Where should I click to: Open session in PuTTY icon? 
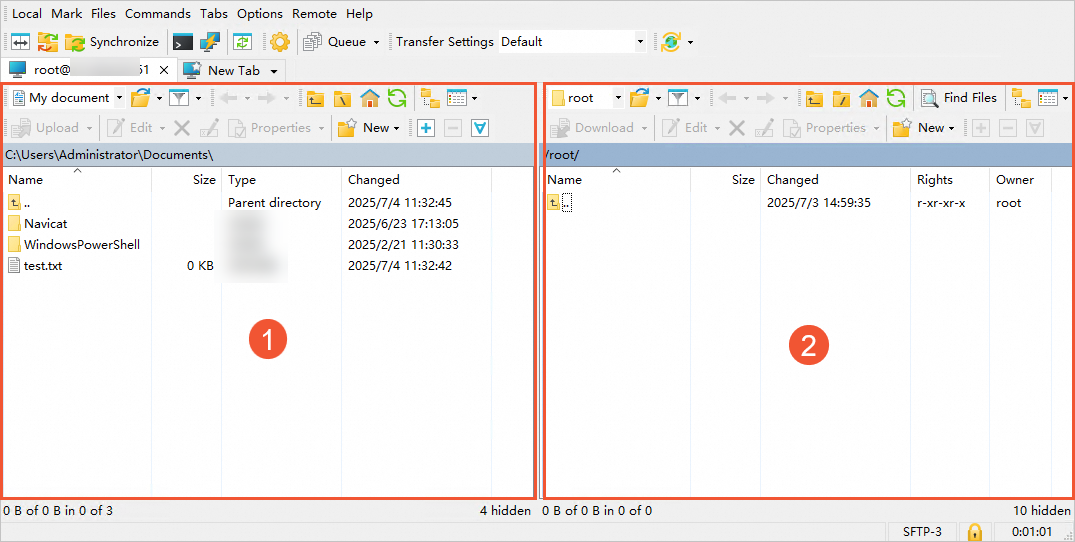[x=209, y=42]
